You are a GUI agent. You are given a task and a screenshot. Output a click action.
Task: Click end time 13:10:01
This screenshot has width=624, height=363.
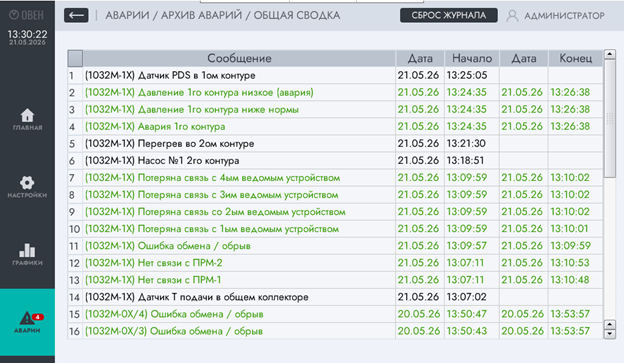pos(569,229)
